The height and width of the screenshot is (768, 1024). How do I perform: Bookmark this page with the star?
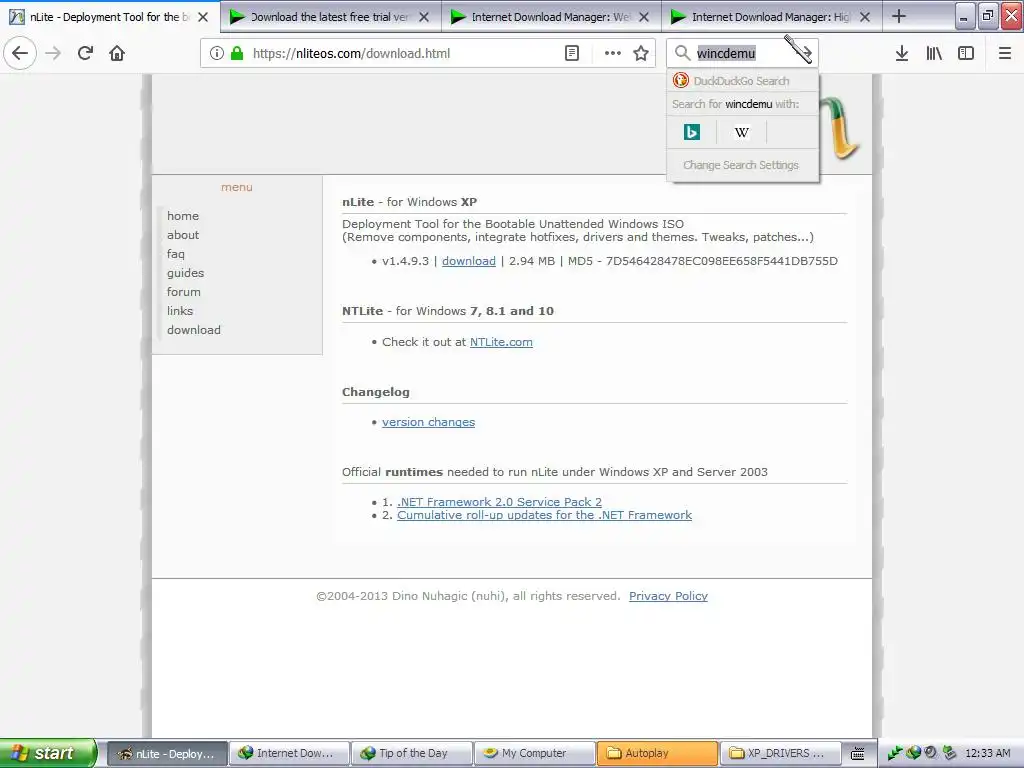[x=641, y=53]
